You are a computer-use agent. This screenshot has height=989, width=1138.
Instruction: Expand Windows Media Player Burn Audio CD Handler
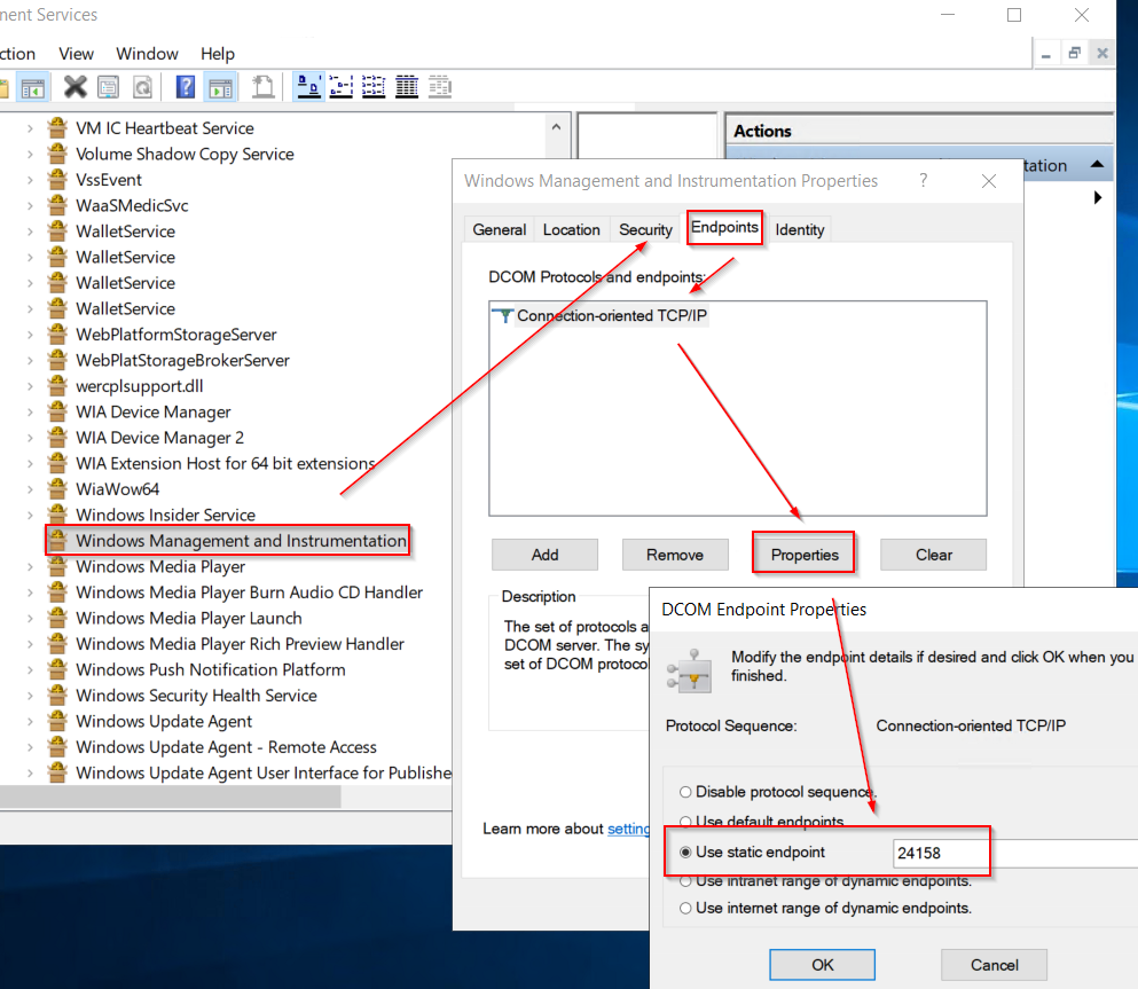click(30, 592)
